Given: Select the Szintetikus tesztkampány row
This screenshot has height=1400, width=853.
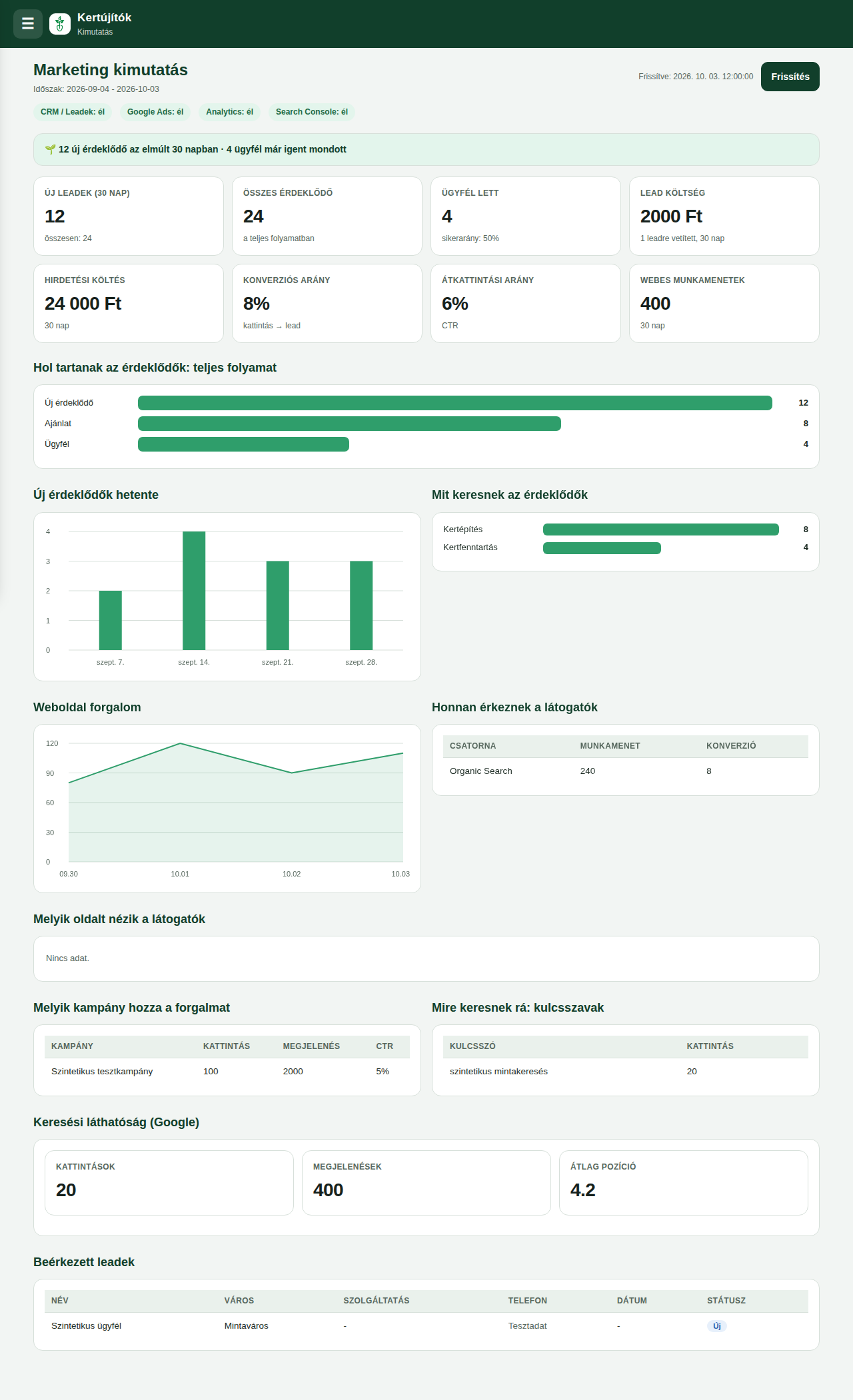Looking at the screenshot, I should pyautogui.click(x=227, y=1072).
